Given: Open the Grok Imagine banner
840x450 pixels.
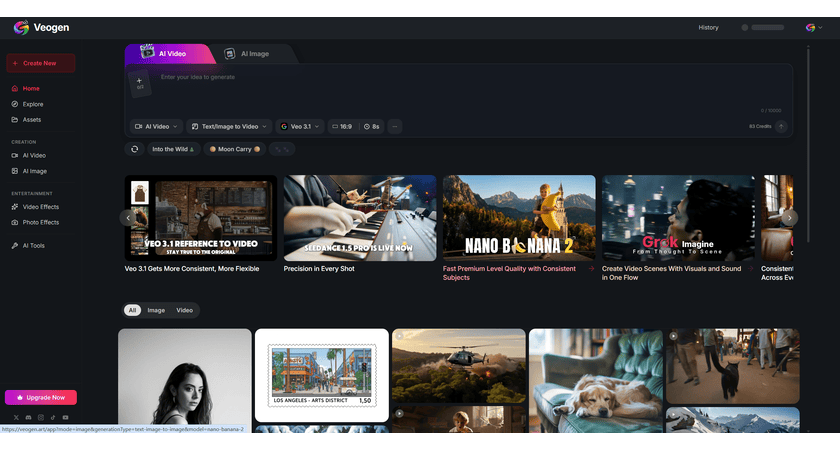Looking at the screenshot, I should (x=678, y=218).
